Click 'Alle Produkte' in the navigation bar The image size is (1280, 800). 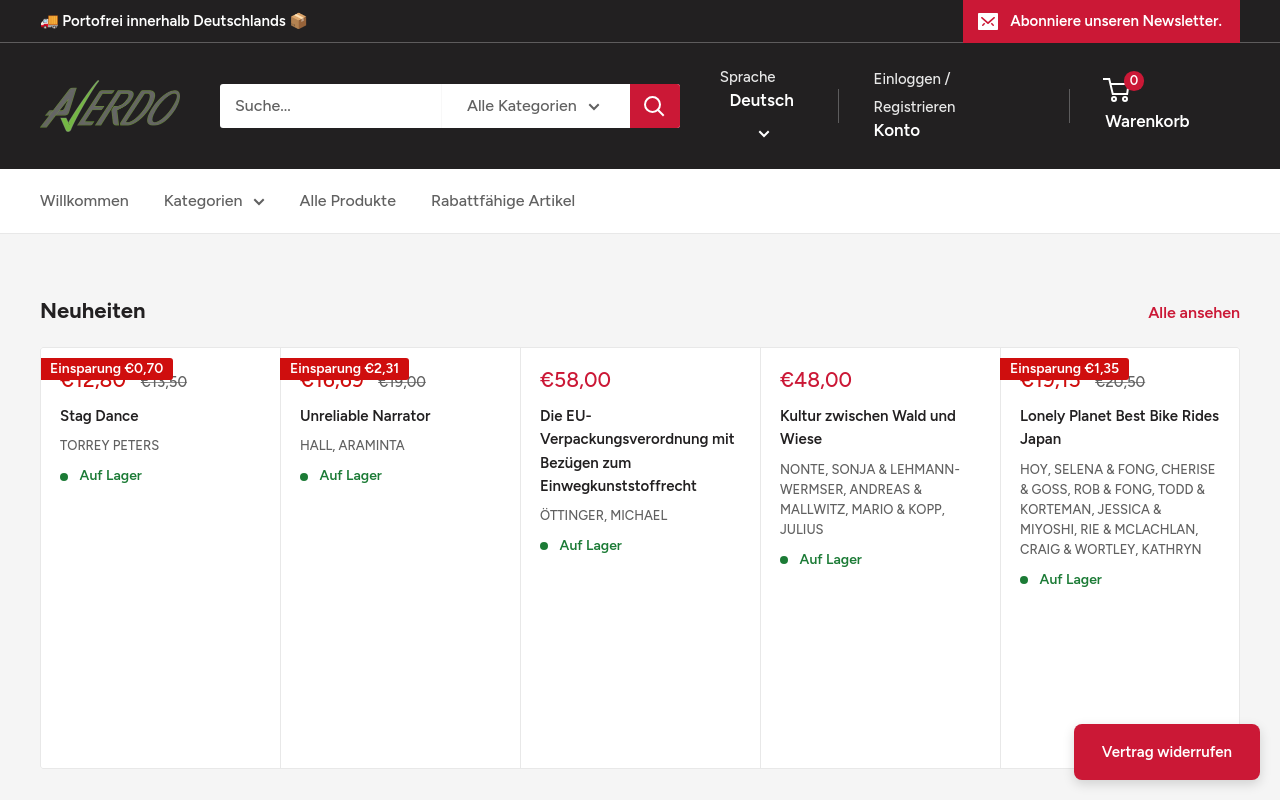coord(347,201)
